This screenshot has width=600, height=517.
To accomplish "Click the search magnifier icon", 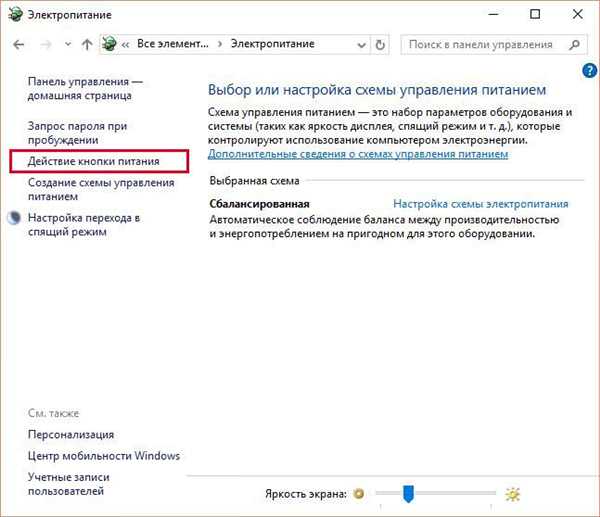I will click(574, 45).
